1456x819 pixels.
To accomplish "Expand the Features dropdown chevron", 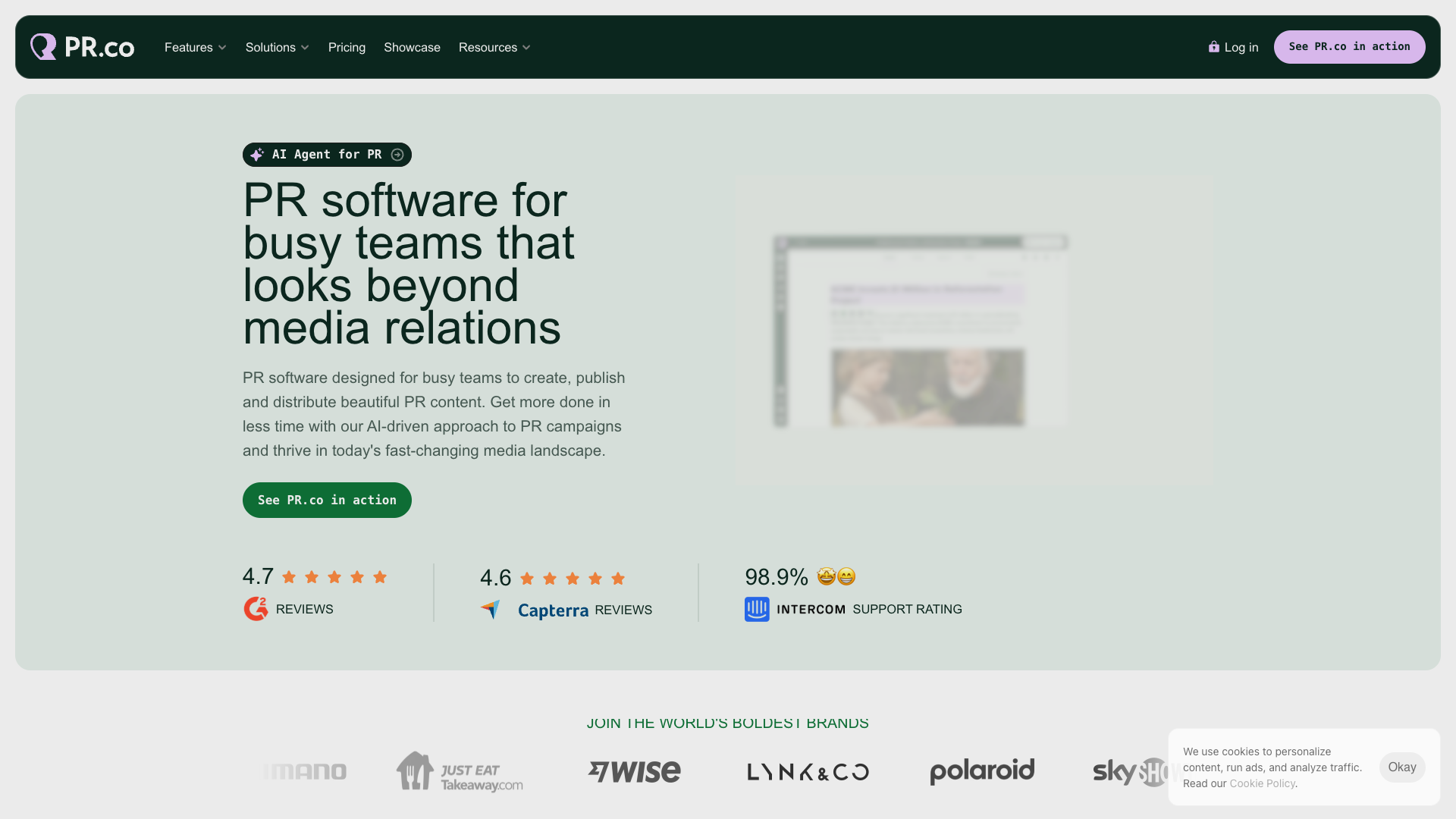I will [x=222, y=48].
